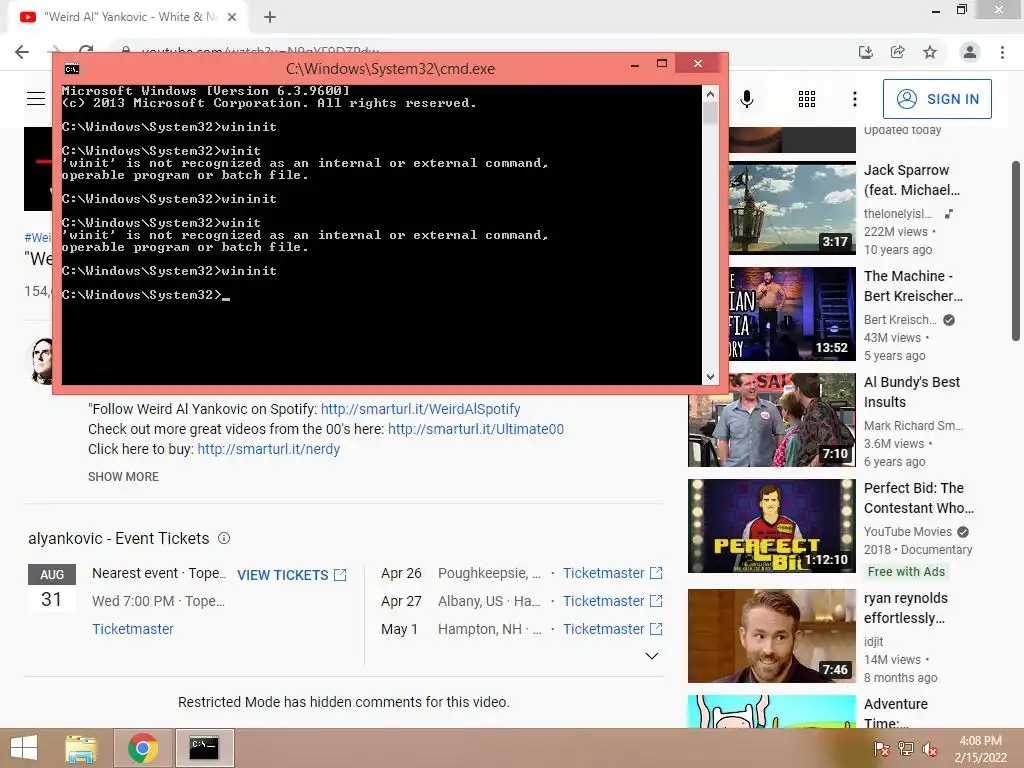The height and width of the screenshot is (768, 1024).
Task: Click YouTube voice search microphone
Action: (747, 99)
